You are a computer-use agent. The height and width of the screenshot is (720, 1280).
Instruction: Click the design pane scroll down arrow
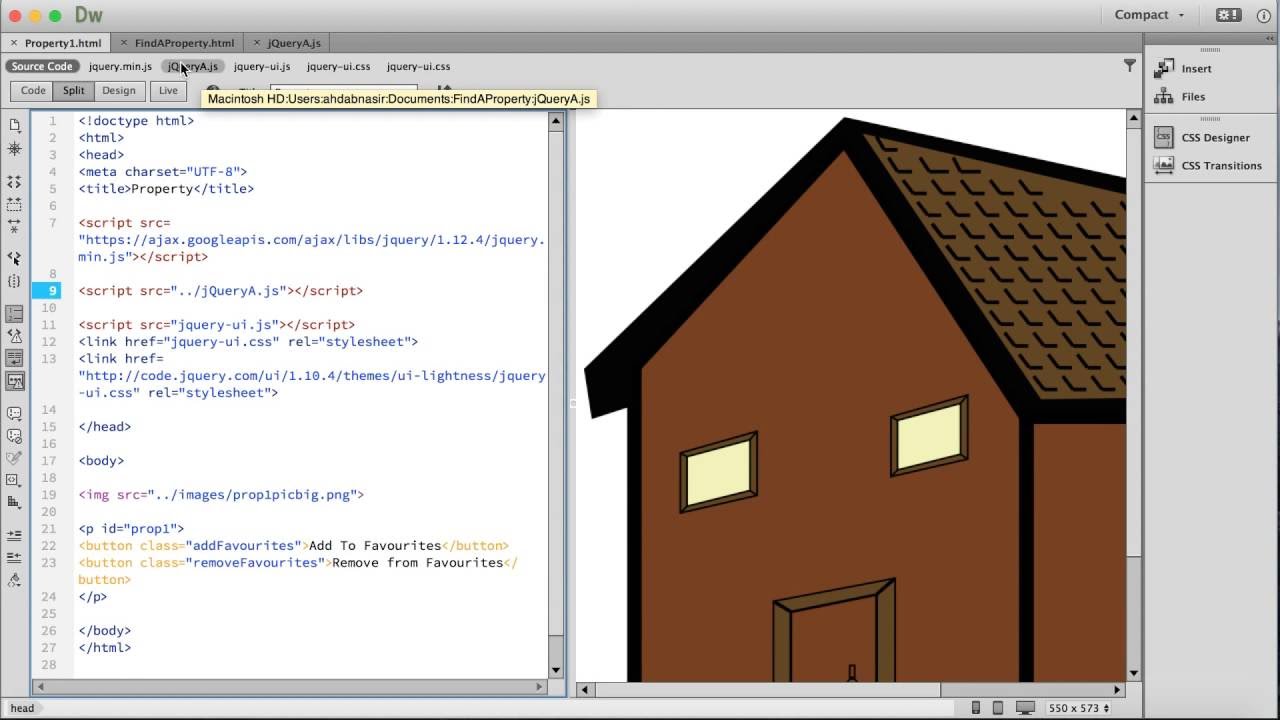pos(1134,673)
